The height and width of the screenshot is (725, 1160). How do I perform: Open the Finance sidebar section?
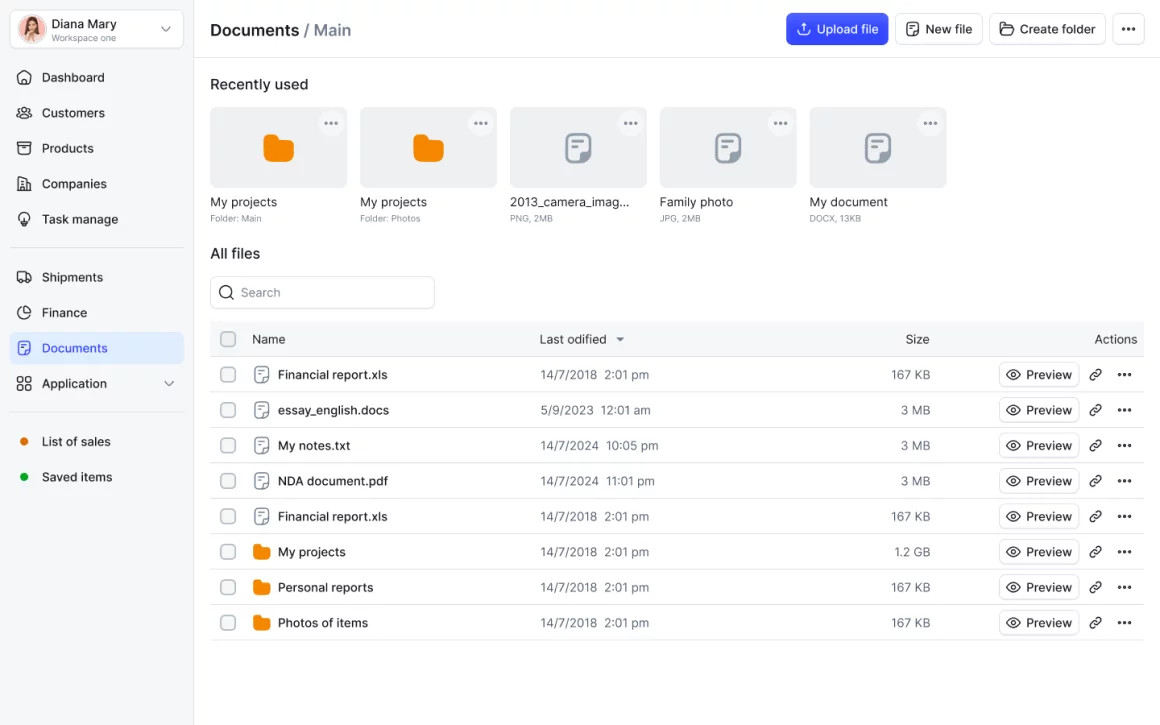pyautogui.click(x=64, y=313)
